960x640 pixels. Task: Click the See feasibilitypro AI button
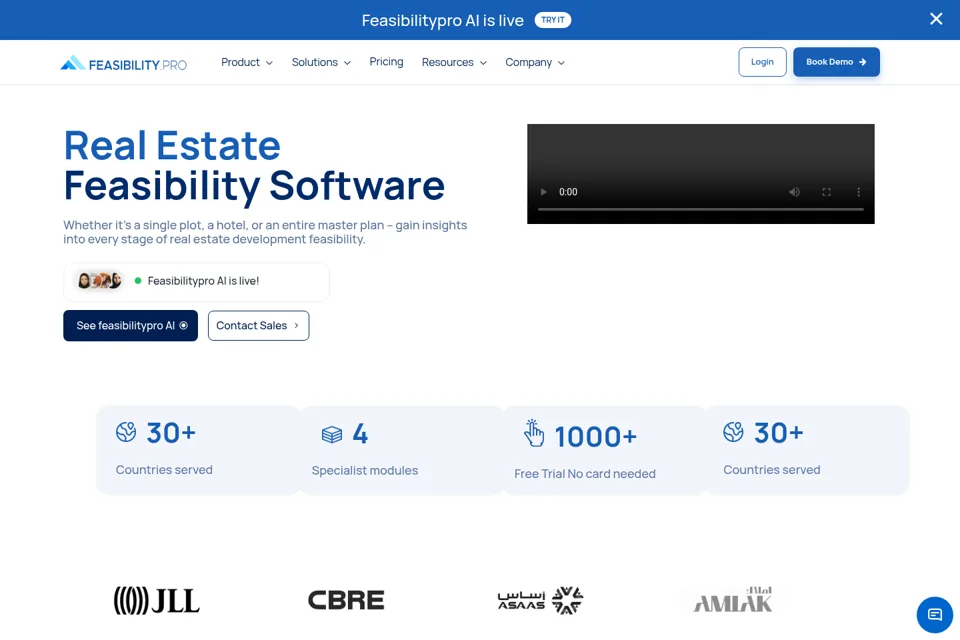pos(130,326)
